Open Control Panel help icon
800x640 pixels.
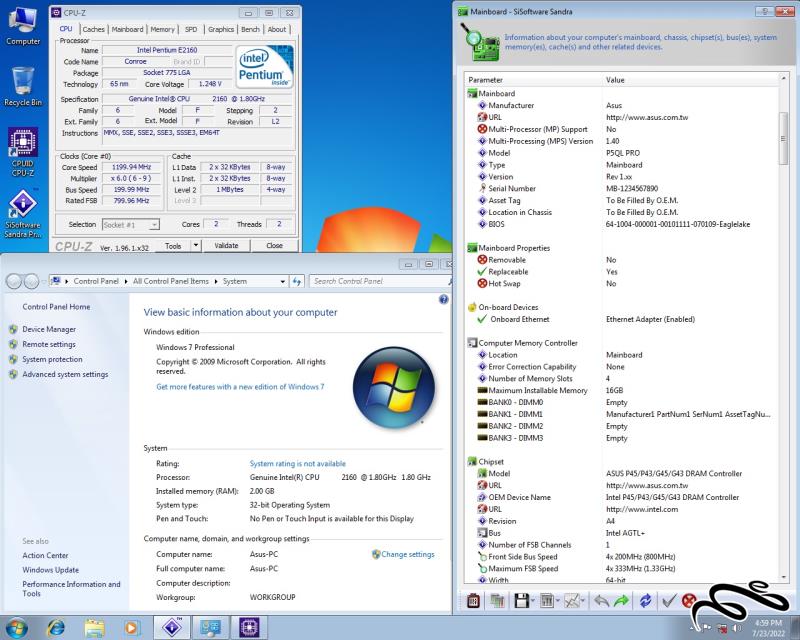[443, 300]
